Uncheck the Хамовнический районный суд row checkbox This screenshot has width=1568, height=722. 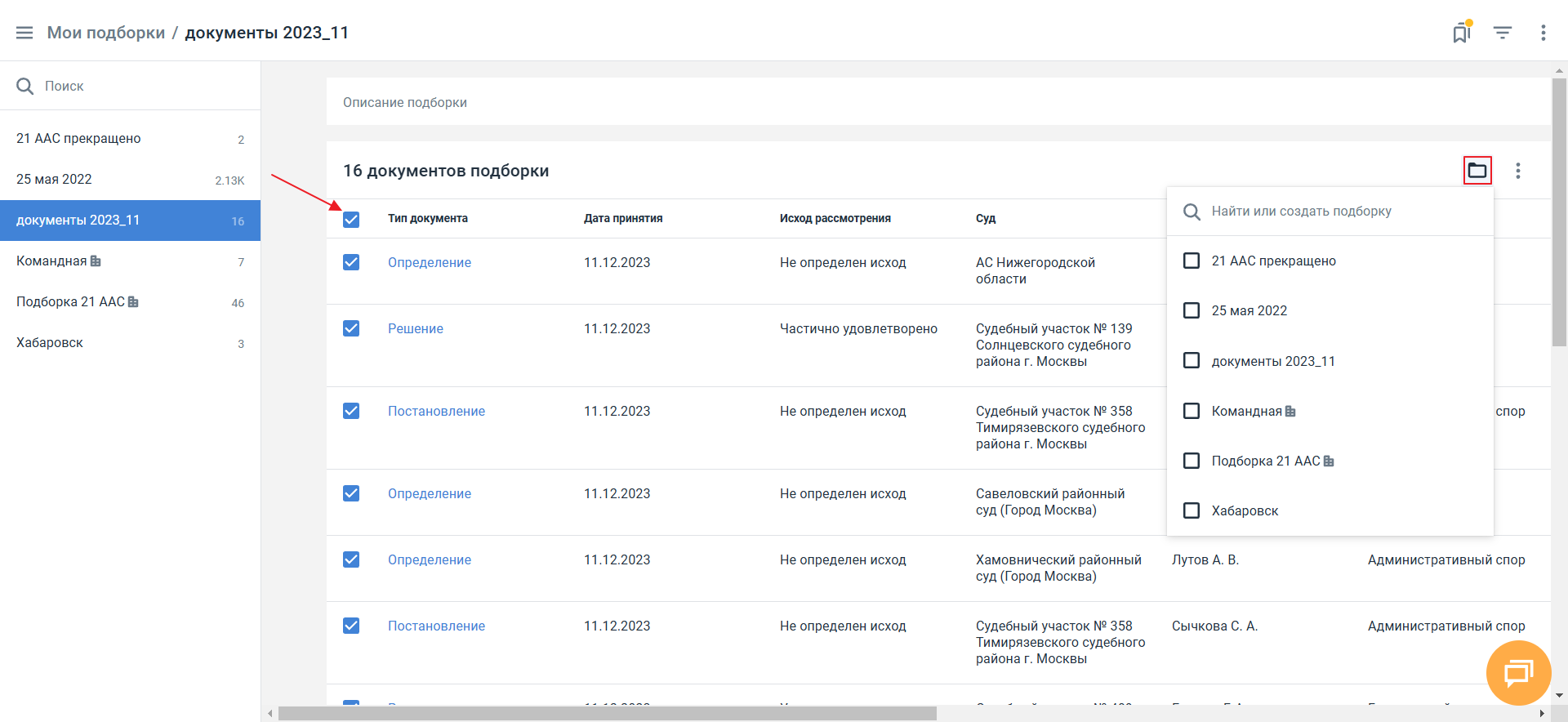click(351, 559)
